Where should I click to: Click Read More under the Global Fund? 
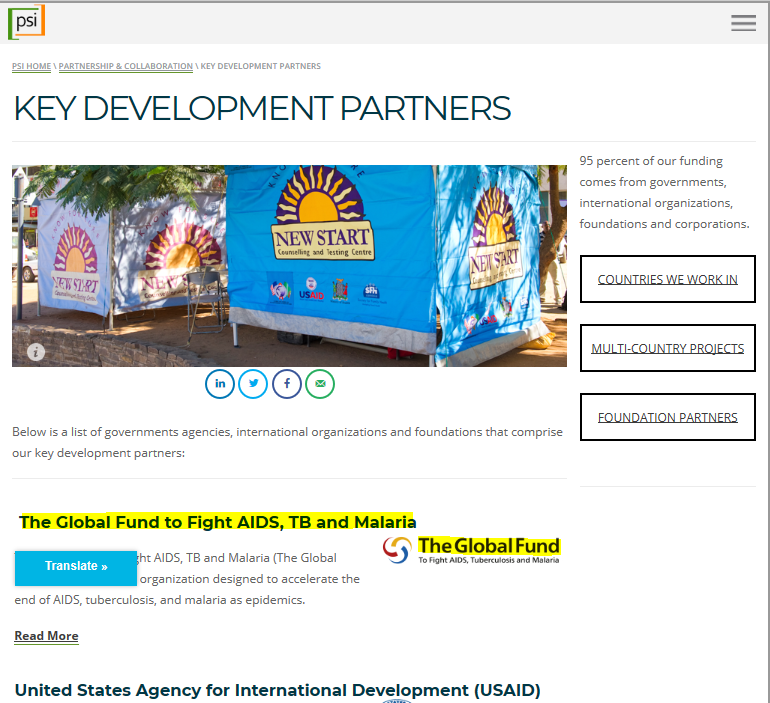(x=46, y=636)
